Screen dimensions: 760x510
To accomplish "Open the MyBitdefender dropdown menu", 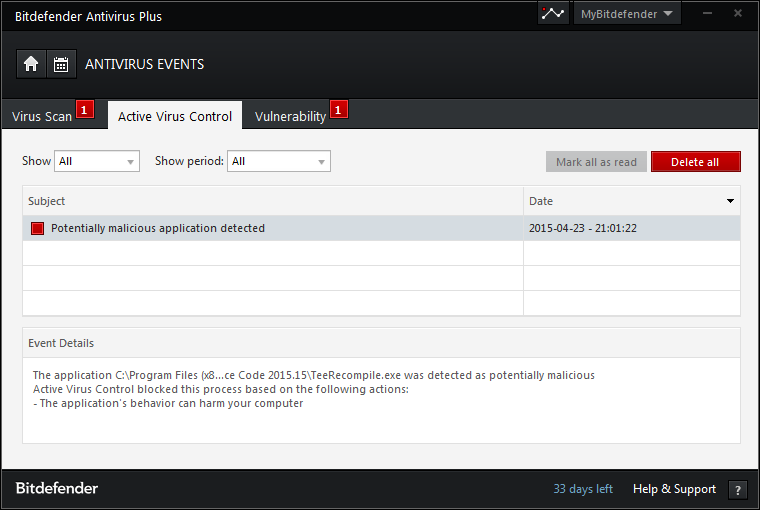I will [627, 14].
